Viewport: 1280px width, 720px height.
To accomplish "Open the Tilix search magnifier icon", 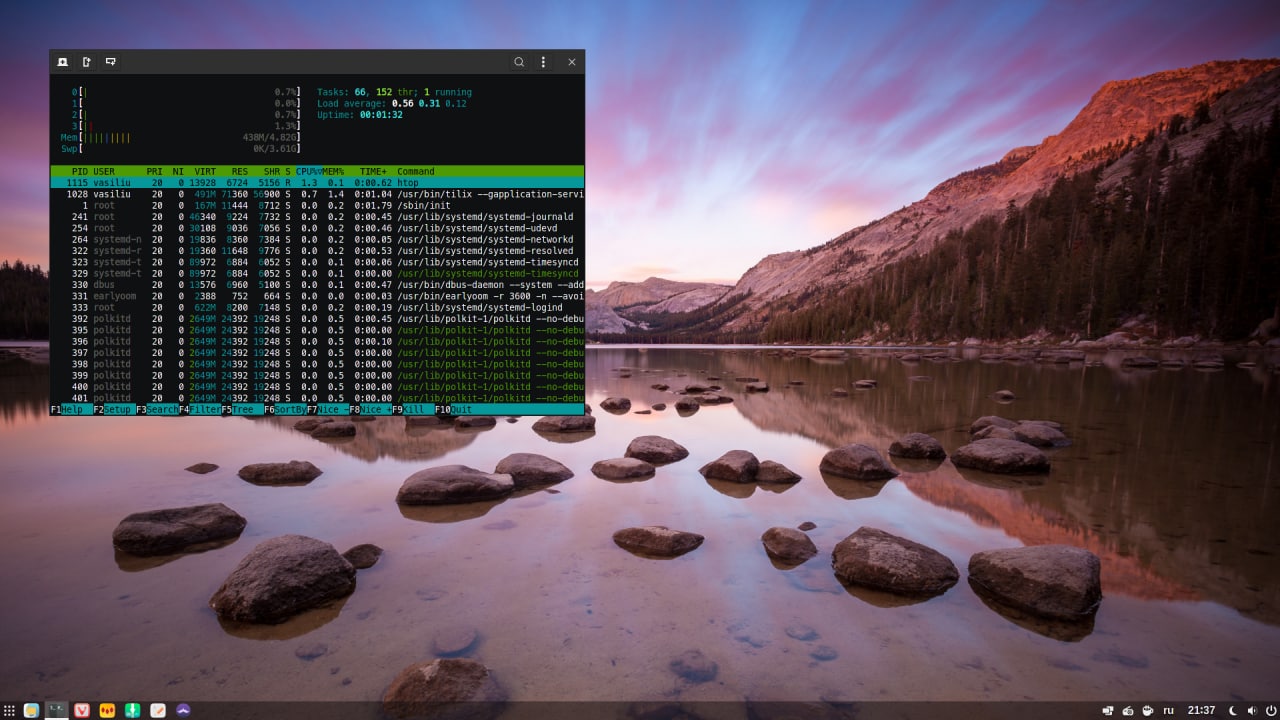I will (x=519, y=62).
